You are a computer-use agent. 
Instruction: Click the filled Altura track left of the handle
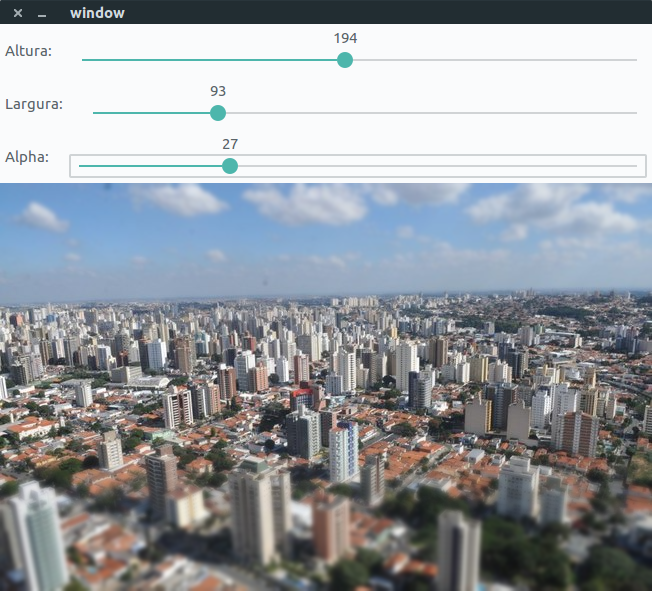210,60
